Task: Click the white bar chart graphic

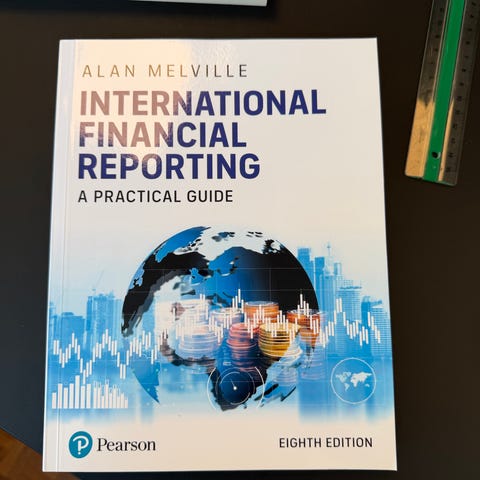Action: 89,392
